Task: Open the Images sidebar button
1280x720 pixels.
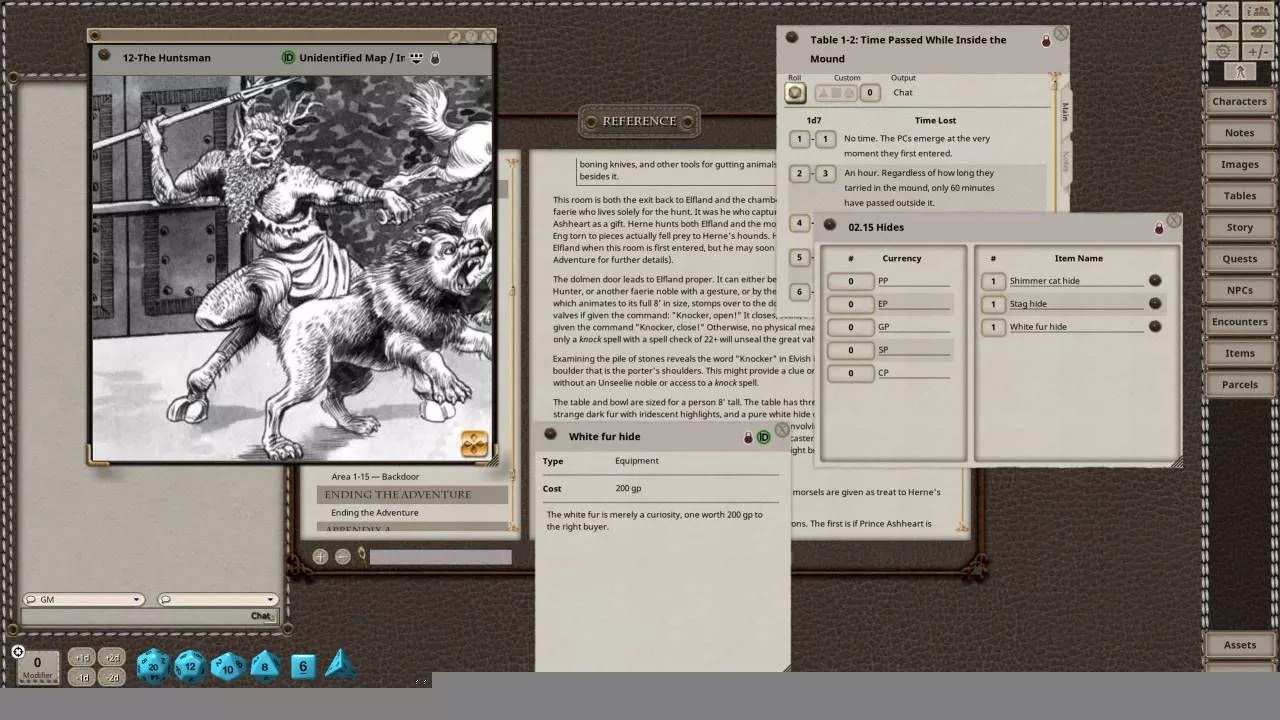Action: pos(1239,164)
